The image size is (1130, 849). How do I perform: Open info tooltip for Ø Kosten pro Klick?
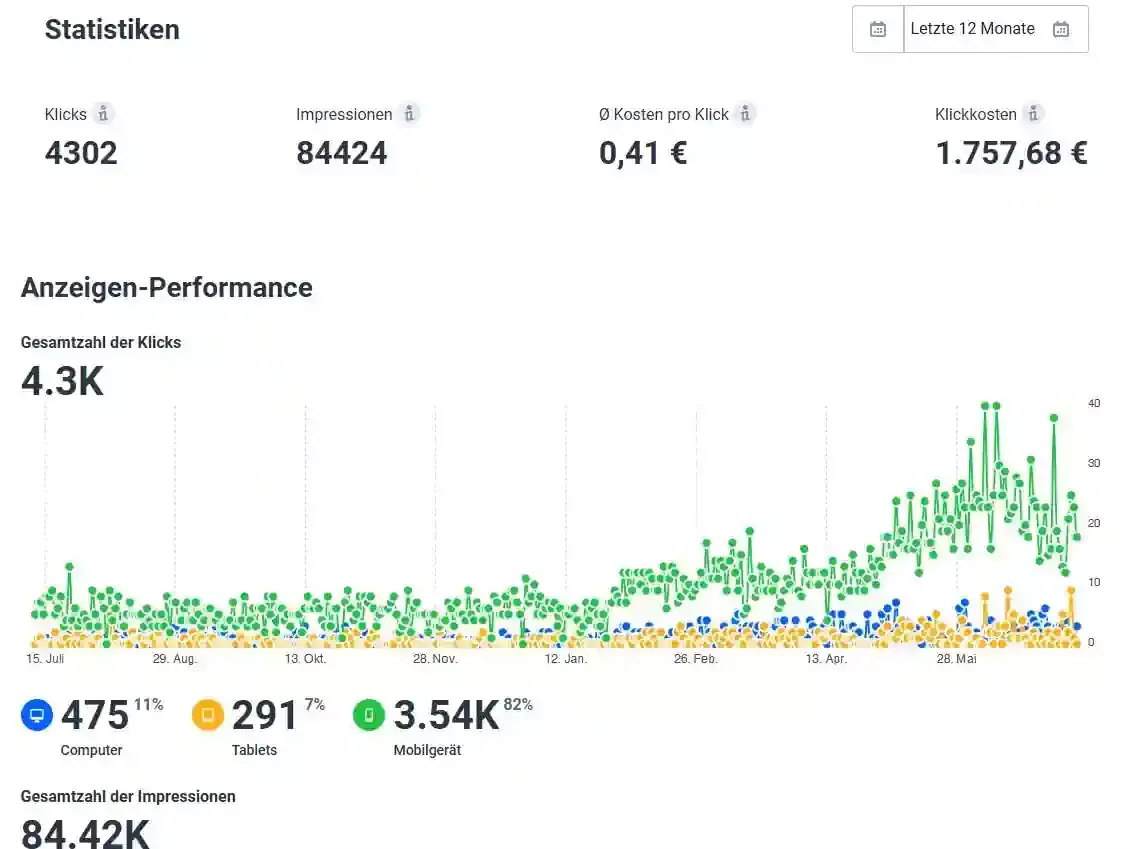(745, 114)
